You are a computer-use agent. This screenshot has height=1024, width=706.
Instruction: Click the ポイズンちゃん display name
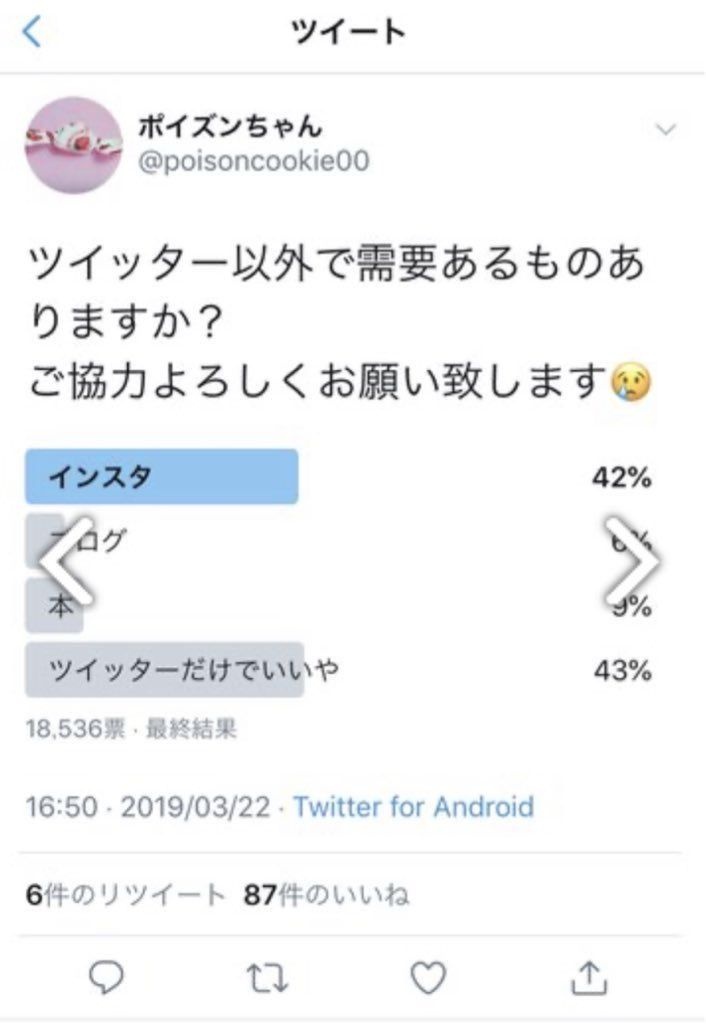tap(230, 127)
